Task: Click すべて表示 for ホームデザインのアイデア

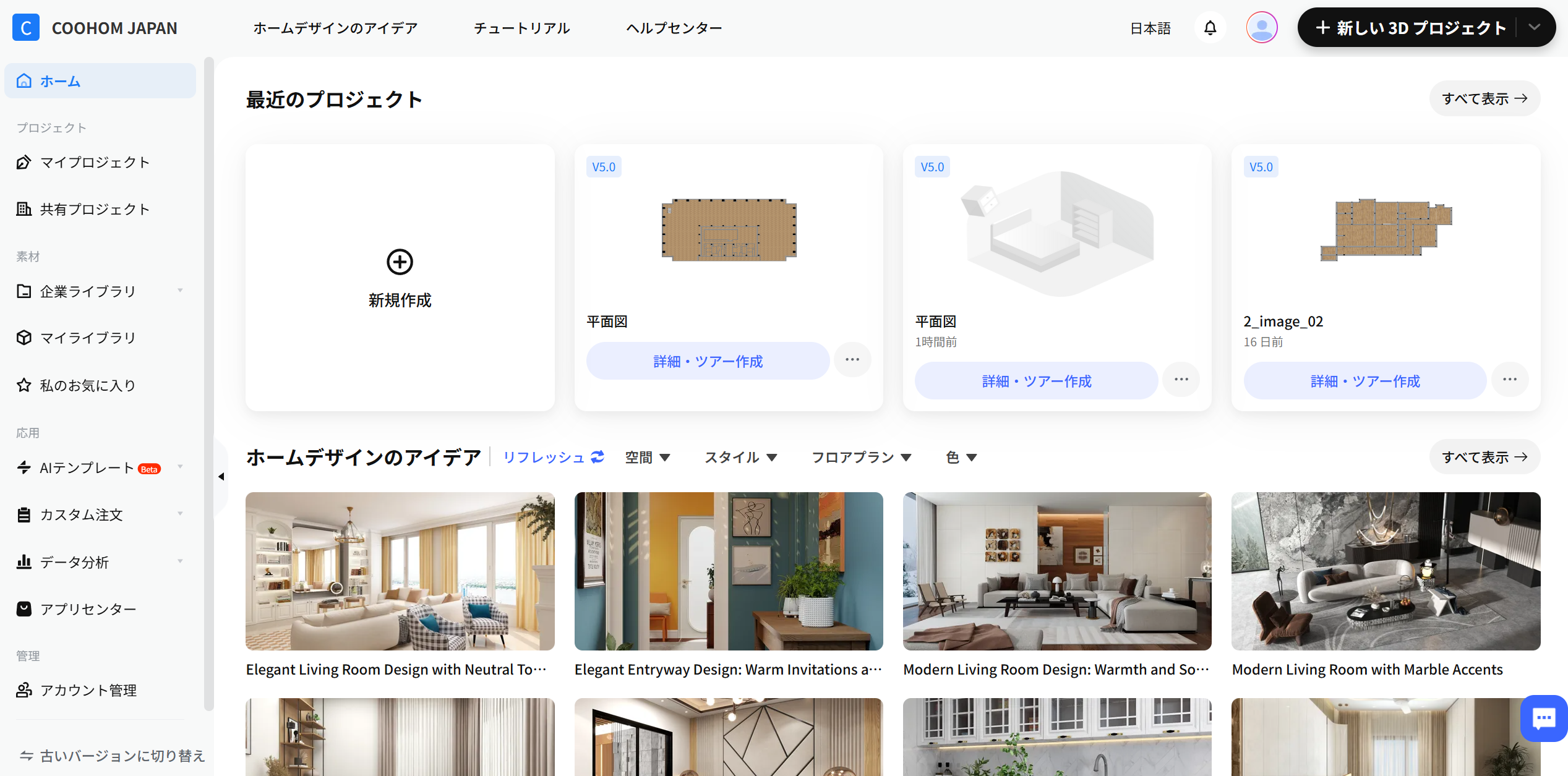Action: pos(1484,457)
